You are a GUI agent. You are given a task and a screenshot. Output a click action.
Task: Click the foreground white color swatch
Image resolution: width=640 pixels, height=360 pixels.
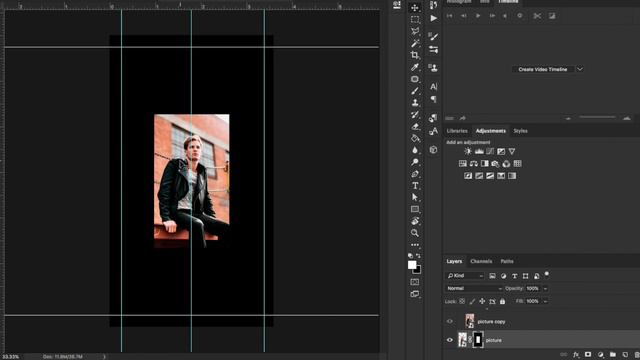[x=412, y=265]
